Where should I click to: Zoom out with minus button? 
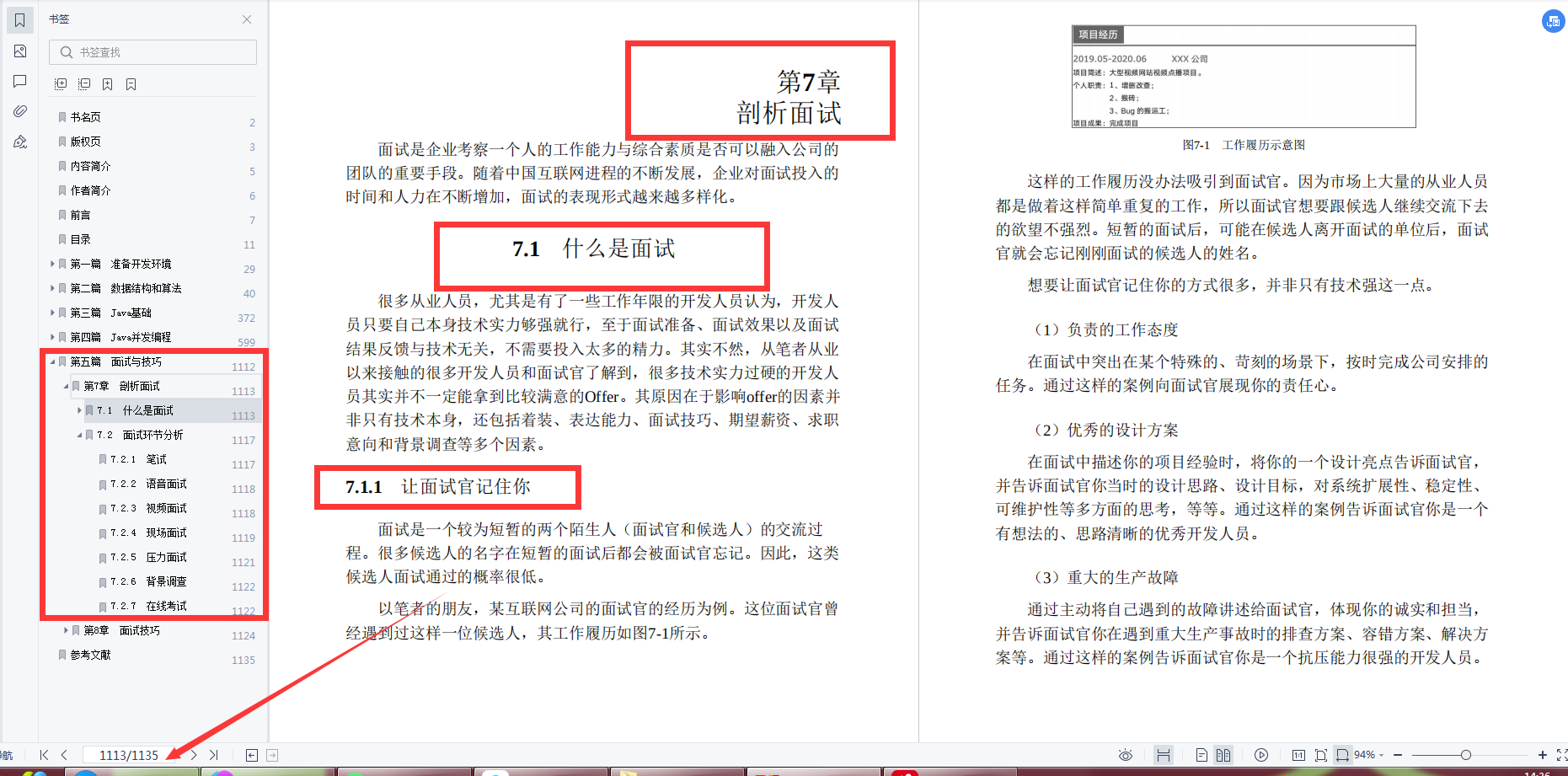pos(1398,755)
